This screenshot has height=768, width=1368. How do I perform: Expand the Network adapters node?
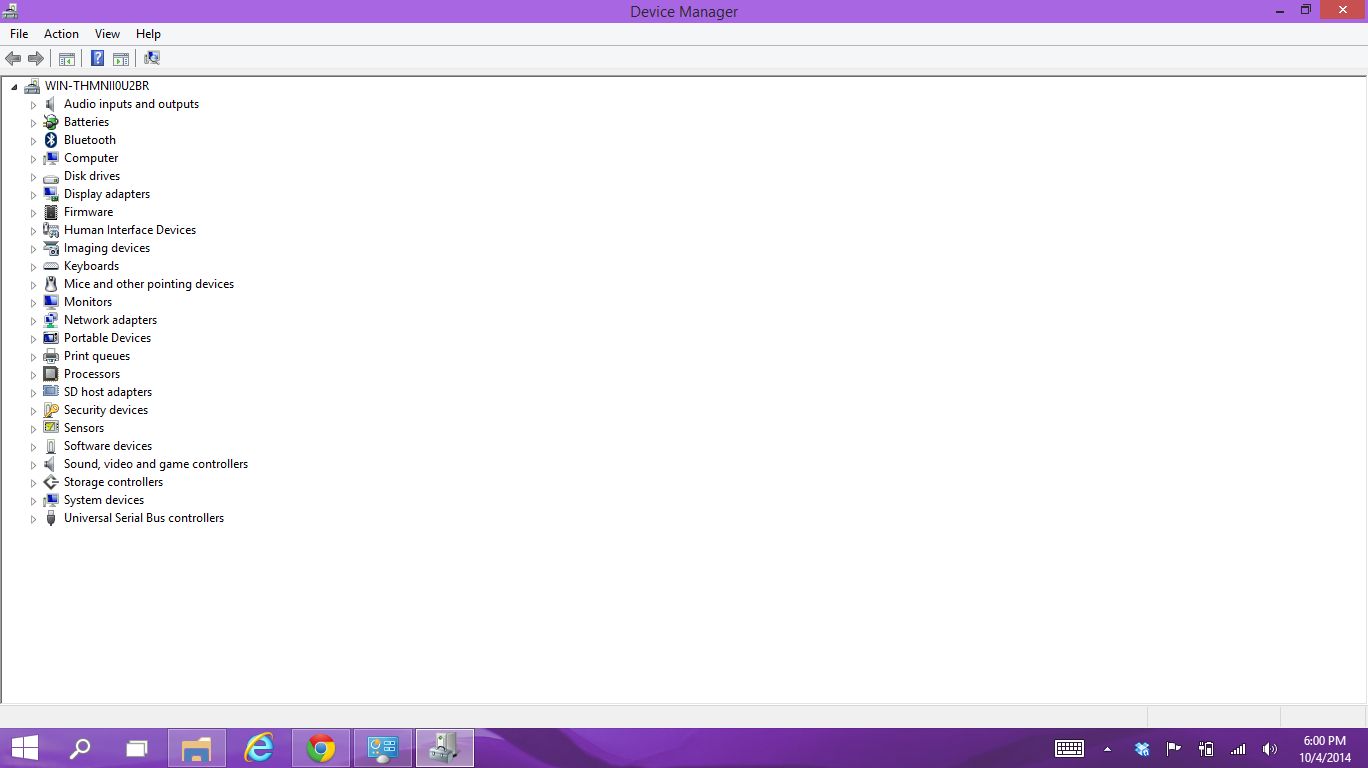[x=33, y=321]
